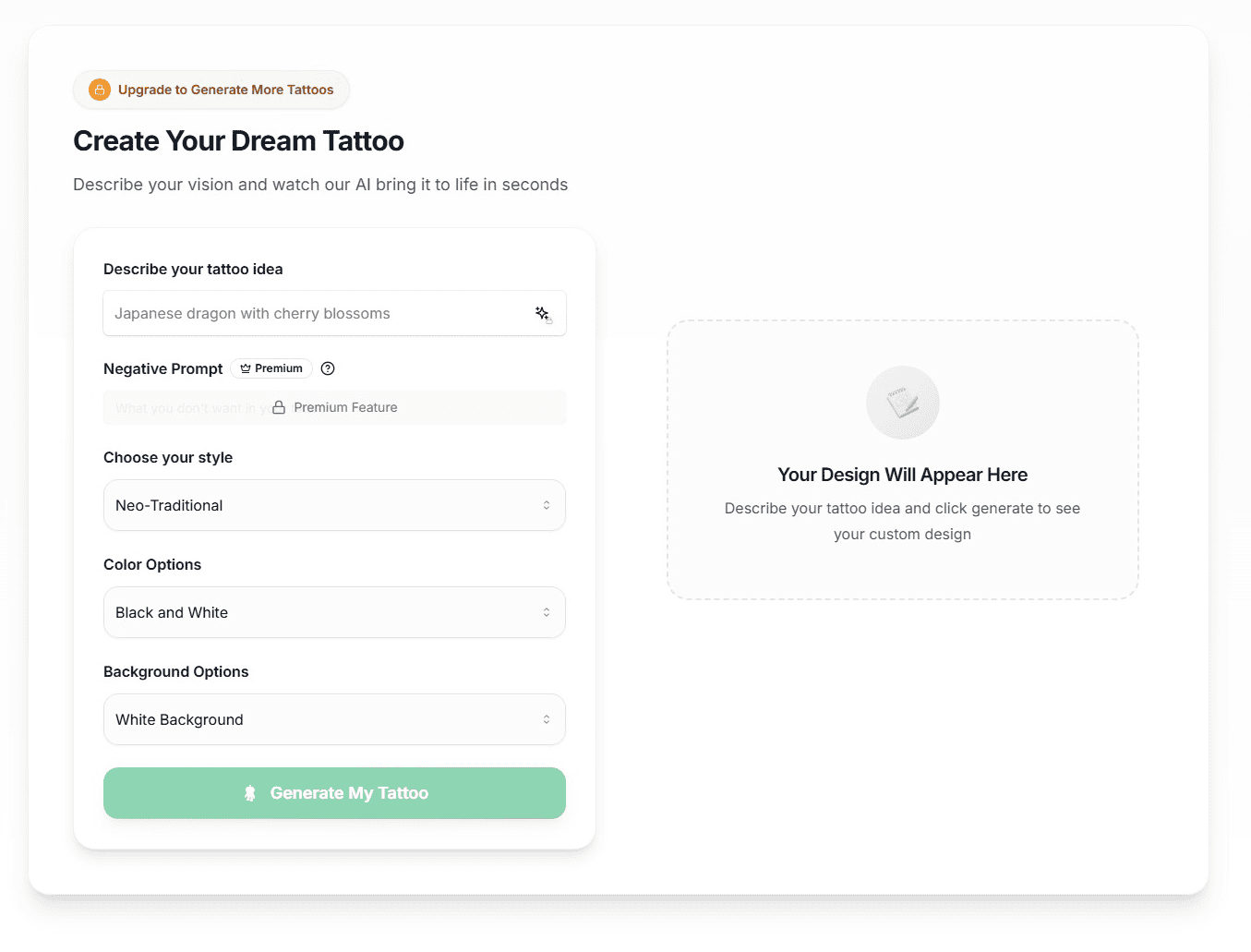Click the tattoo idea description text field
Screen dimensions: 1251x952
pyautogui.click(x=314, y=314)
